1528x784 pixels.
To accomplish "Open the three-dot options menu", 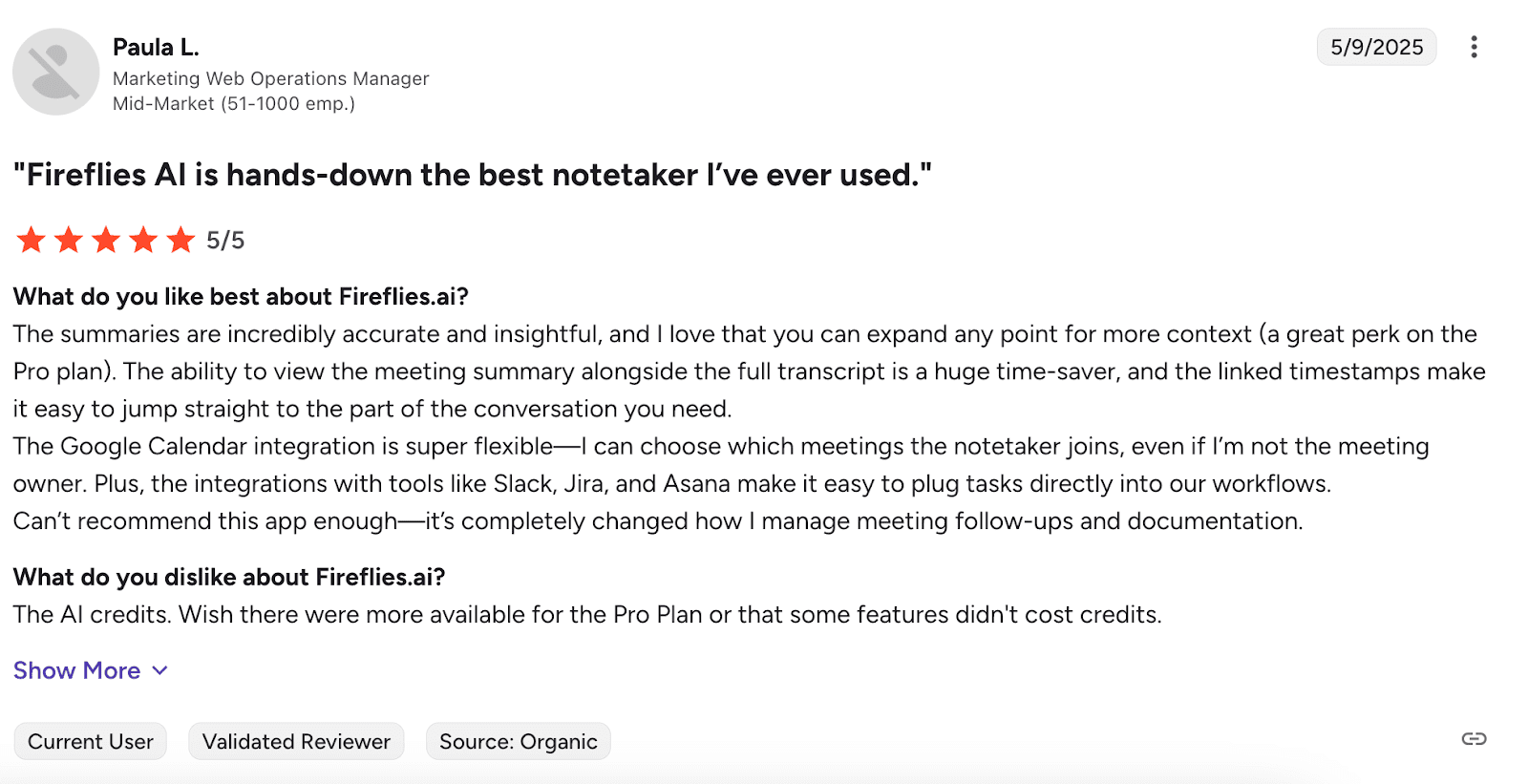I will [x=1474, y=47].
